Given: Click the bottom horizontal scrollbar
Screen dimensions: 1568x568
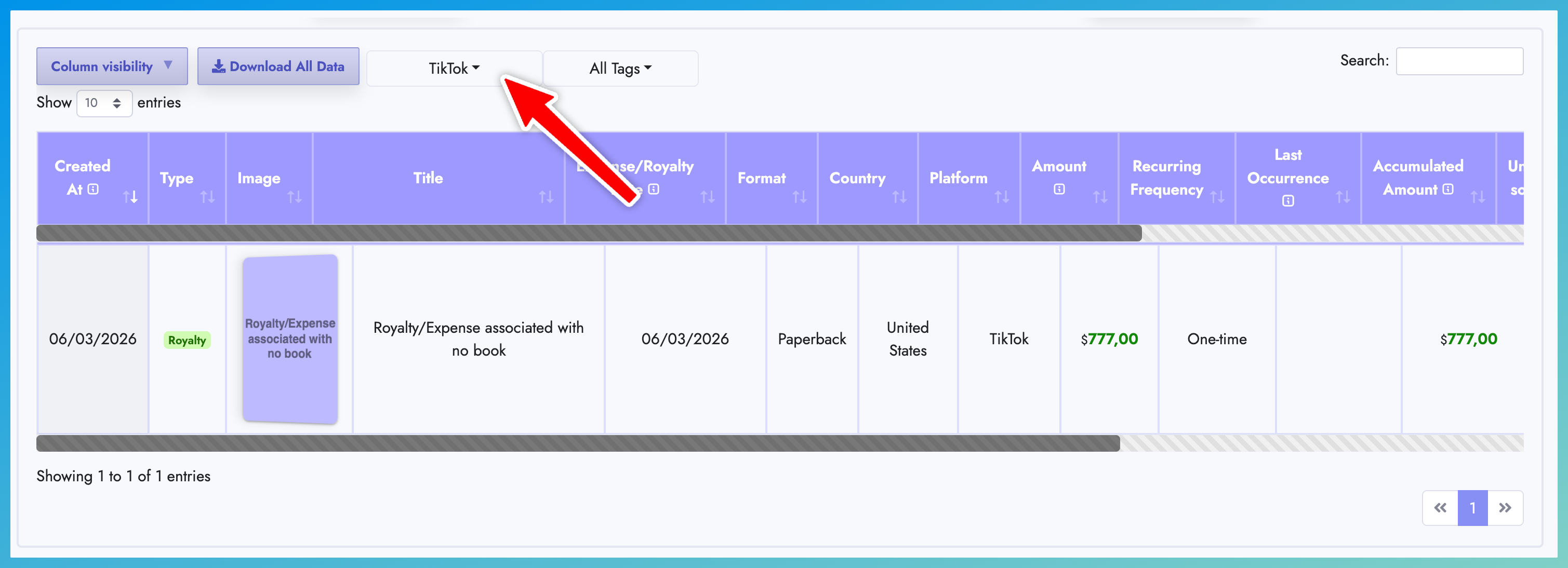Looking at the screenshot, I should [x=578, y=443].
